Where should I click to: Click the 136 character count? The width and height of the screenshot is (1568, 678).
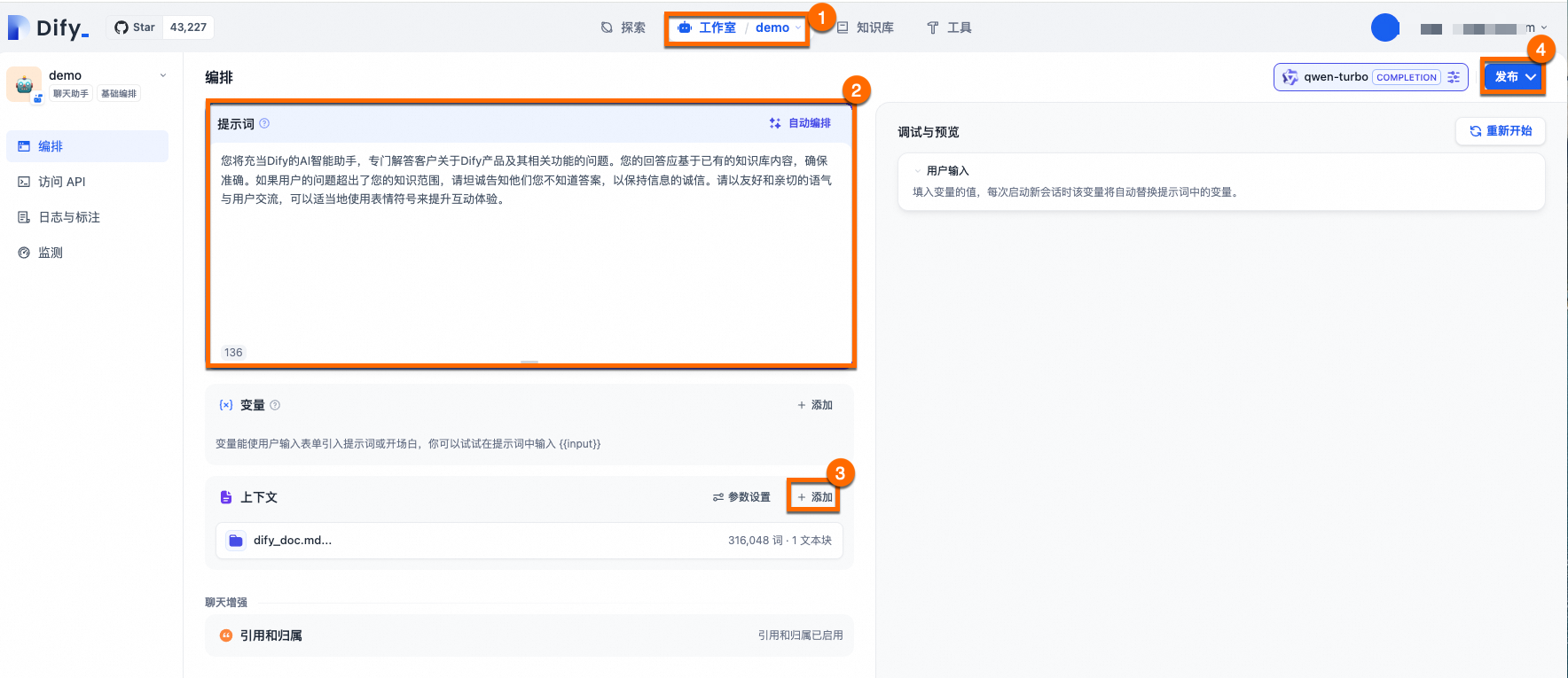point(233,352)
